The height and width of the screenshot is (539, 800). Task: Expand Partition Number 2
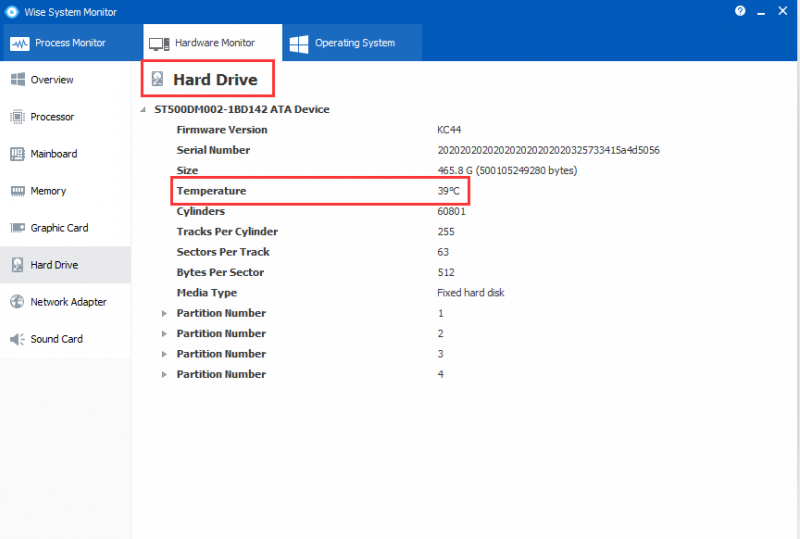pos(164,334)
